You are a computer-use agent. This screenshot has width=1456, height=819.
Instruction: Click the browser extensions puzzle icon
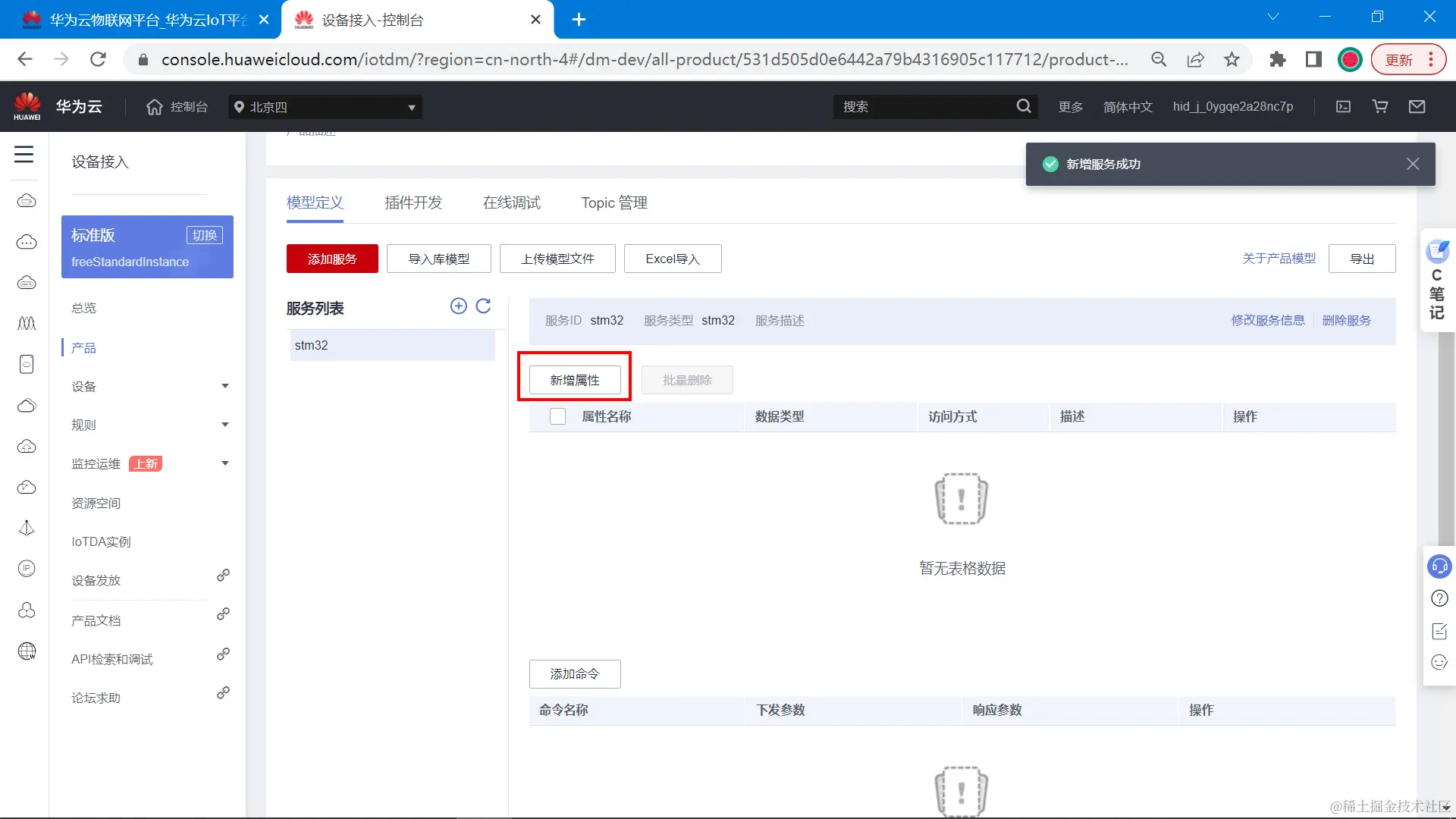[x=1278, y=59]
